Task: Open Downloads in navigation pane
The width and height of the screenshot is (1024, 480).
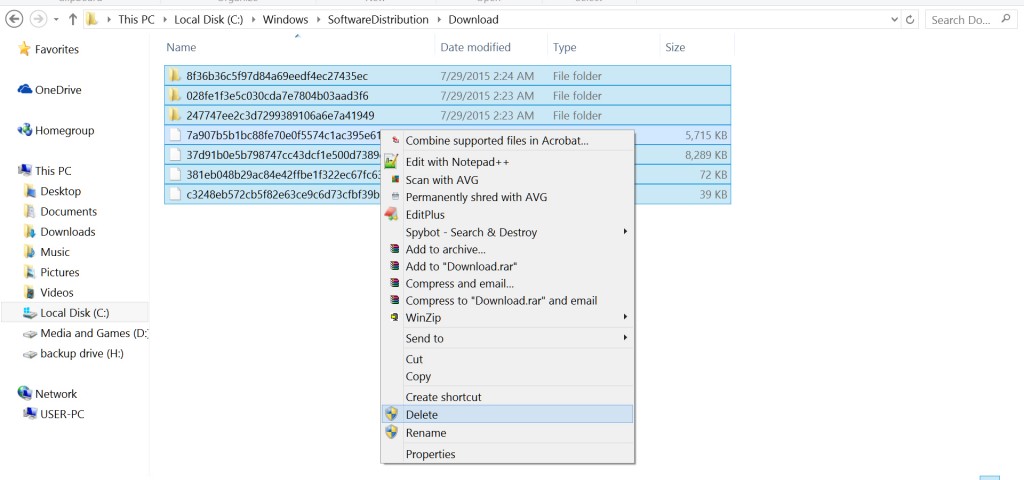Action: [68, 232]
